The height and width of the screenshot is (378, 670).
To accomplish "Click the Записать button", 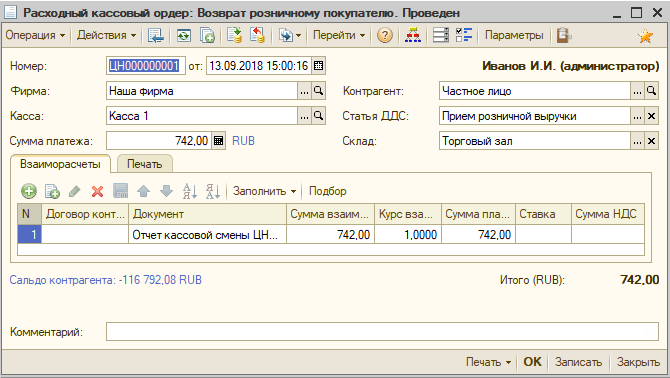I will 578,362.
